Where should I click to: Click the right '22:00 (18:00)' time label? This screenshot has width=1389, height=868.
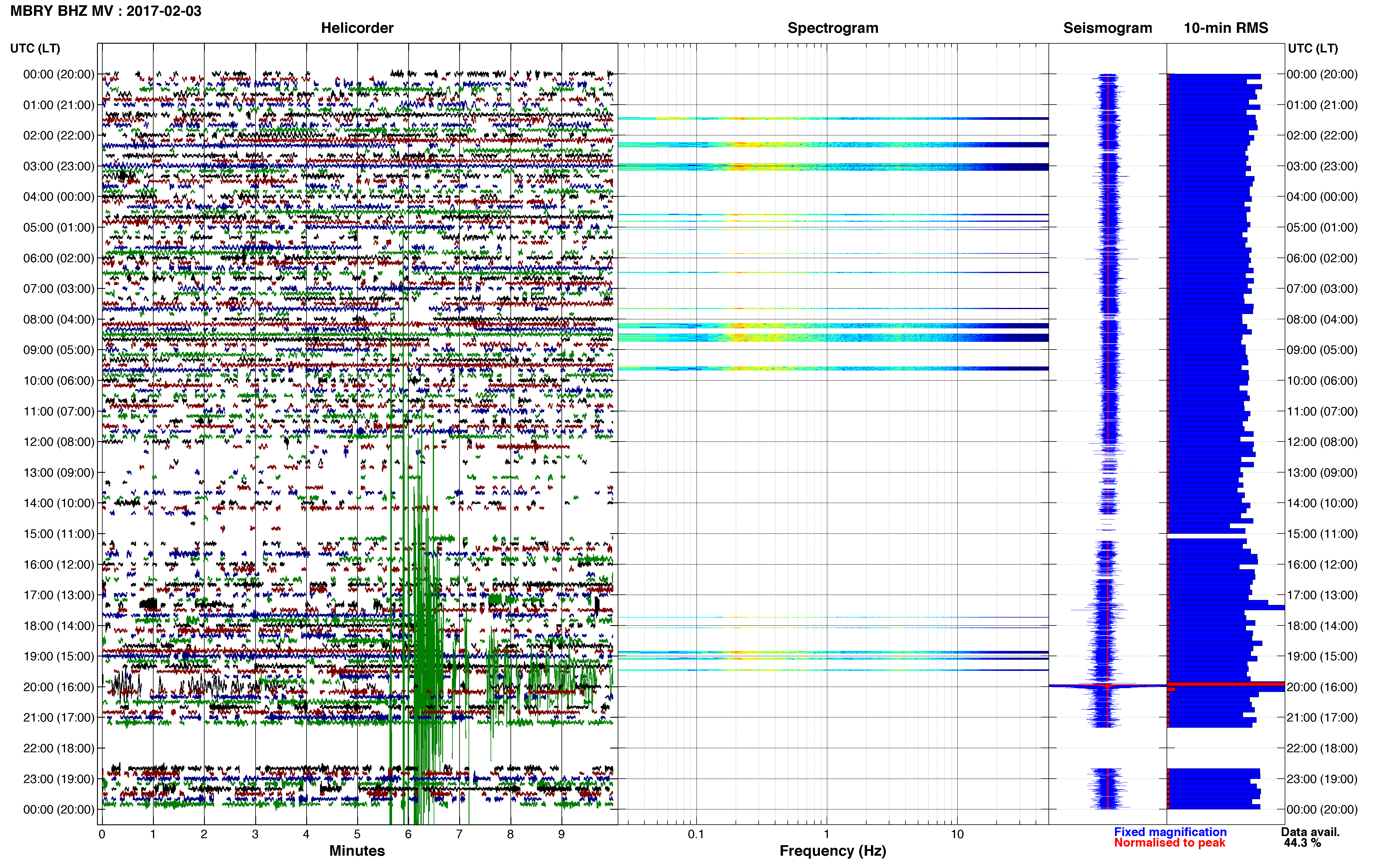coord(1322,748)
